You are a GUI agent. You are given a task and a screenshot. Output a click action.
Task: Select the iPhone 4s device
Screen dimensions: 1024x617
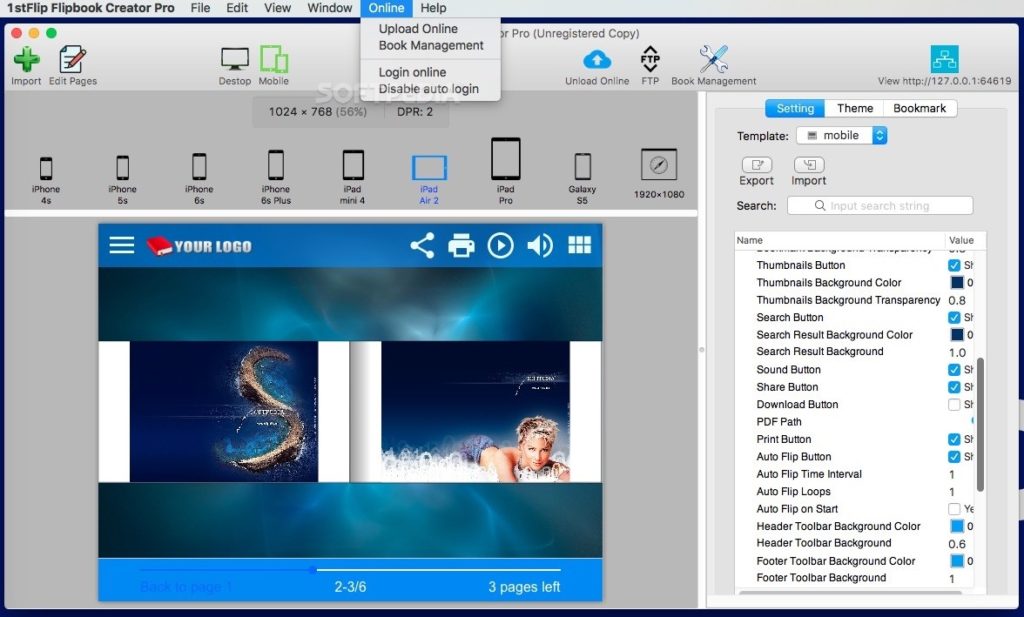click(x=46, y=168)
